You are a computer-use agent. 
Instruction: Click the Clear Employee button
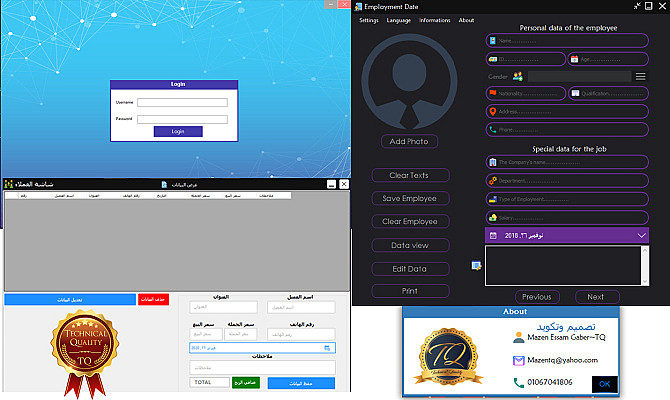coord(410,221)
